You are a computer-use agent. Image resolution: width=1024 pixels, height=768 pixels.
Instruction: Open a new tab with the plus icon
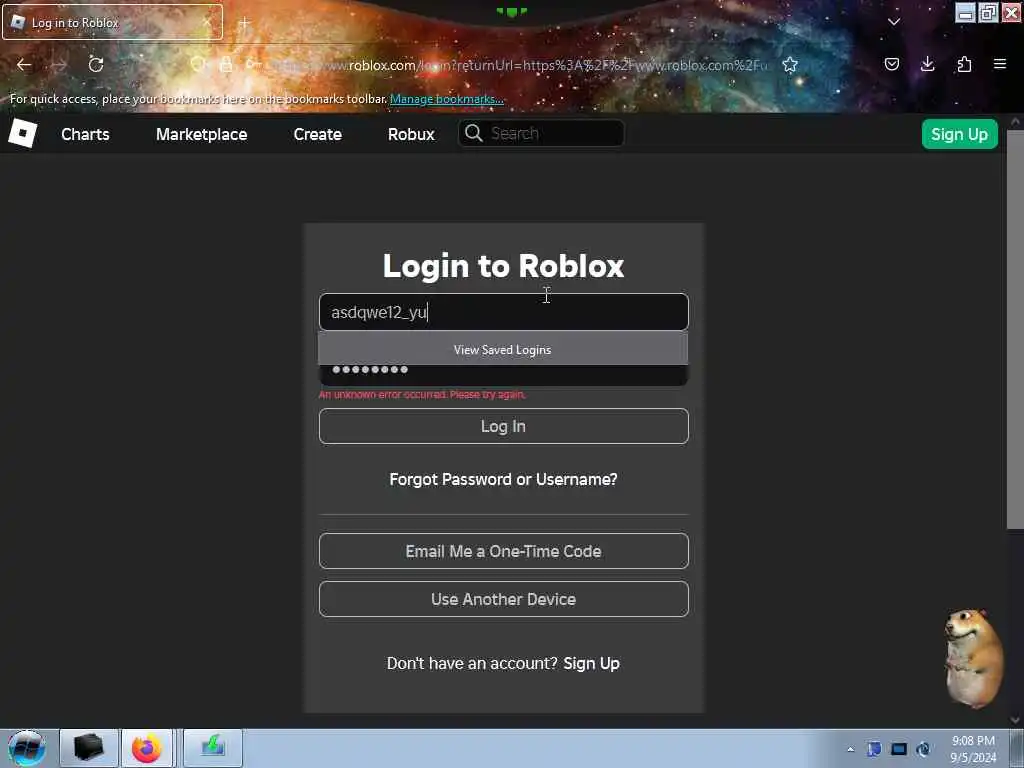click(x=244, y=23)
